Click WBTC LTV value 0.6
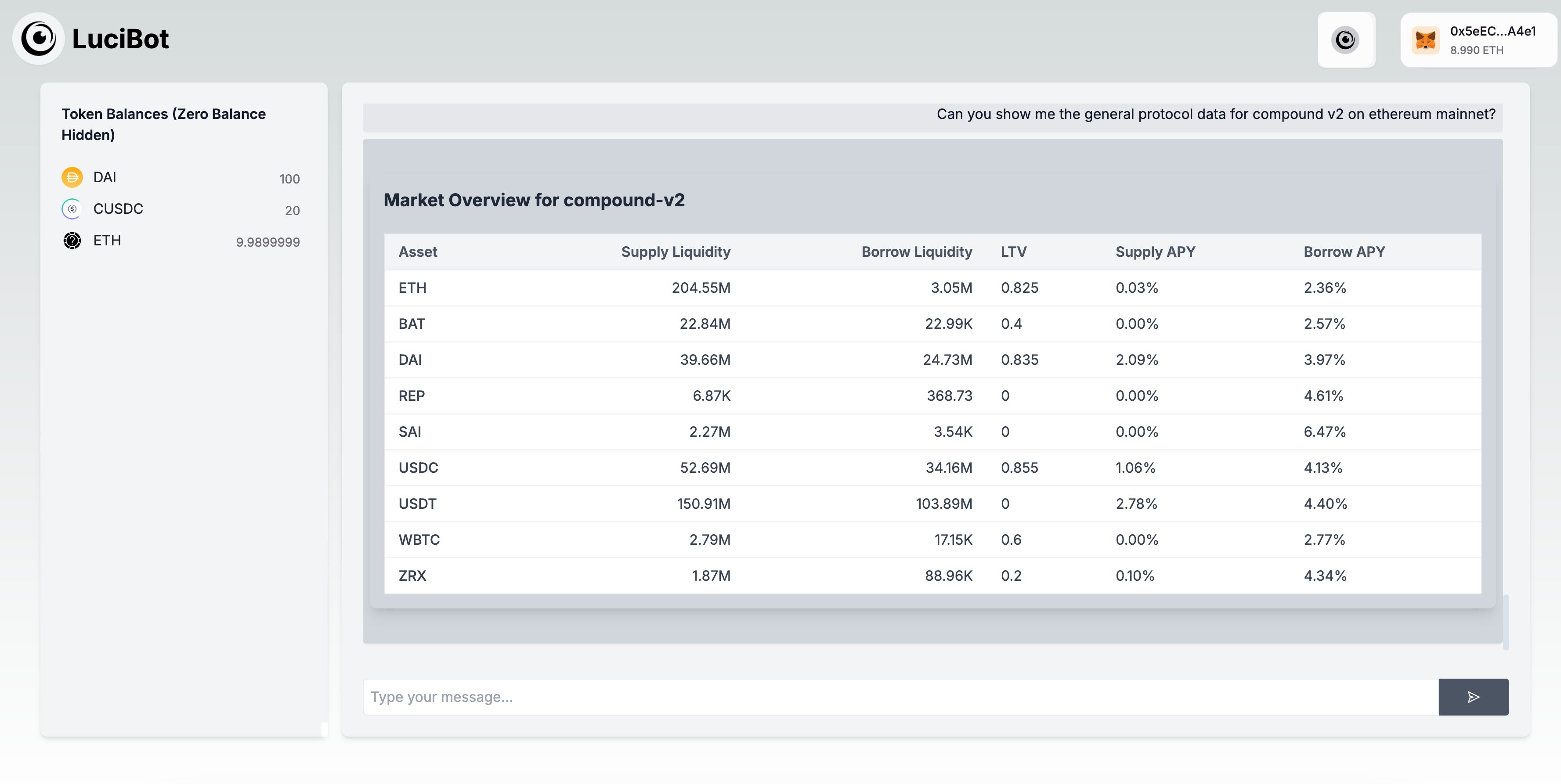The height and width of the screenshot is (784, 1561). tap(1011, 540)
